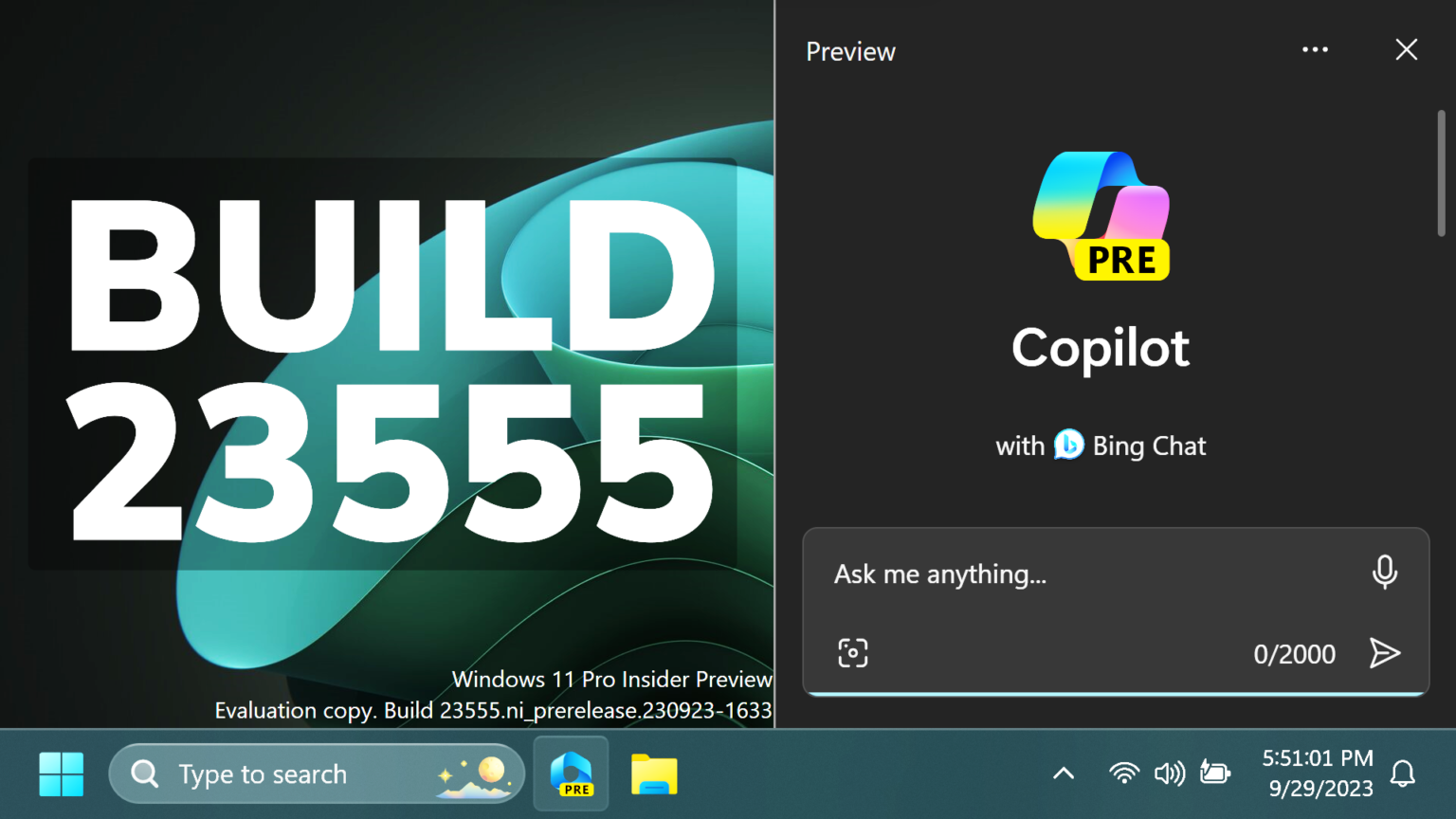Toggle Copilot PRE from the taskbar
This screenshot has width=1456, height=819.
(572, 774)
